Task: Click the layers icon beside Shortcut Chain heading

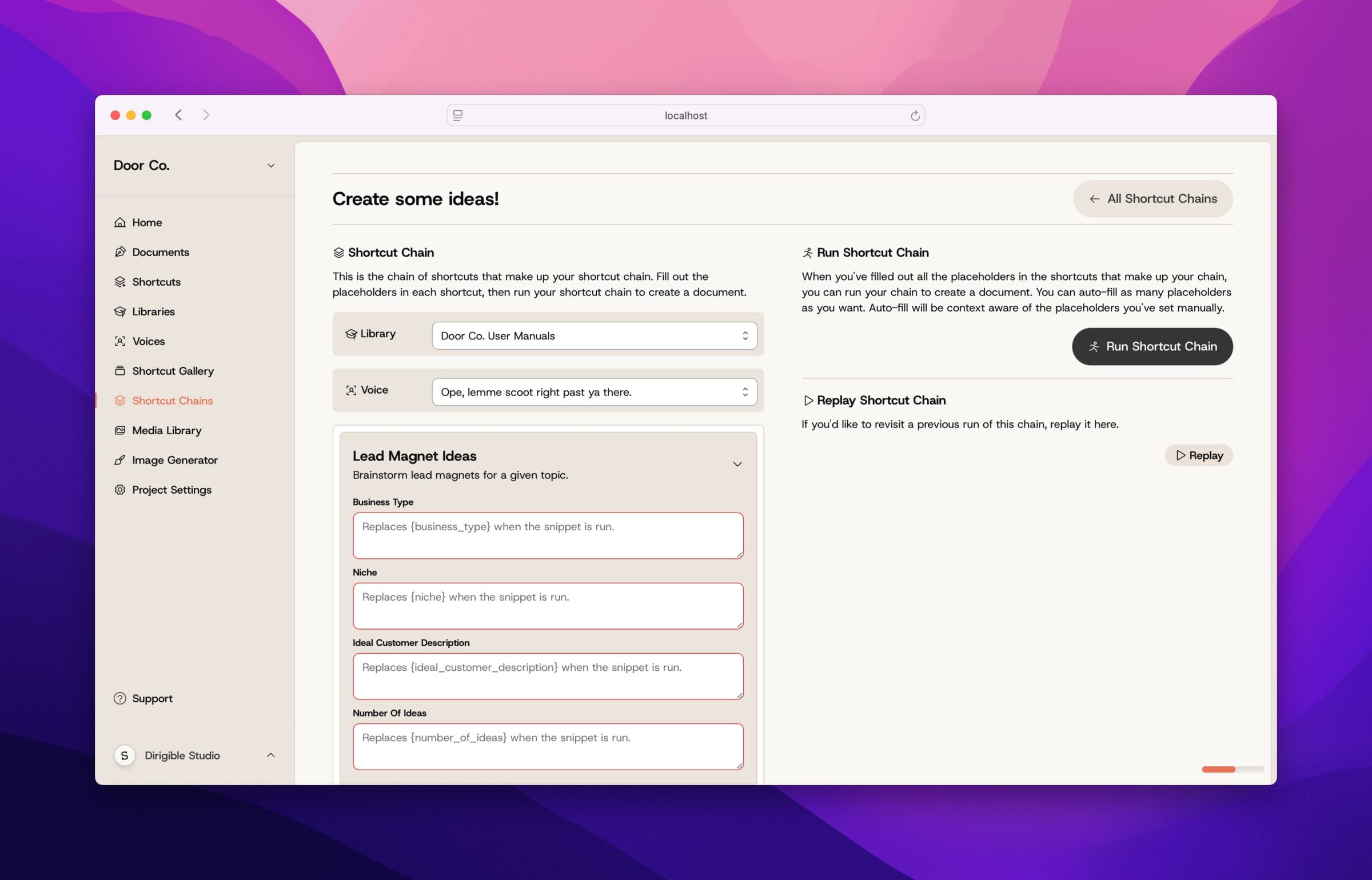Action: [338, 253]
